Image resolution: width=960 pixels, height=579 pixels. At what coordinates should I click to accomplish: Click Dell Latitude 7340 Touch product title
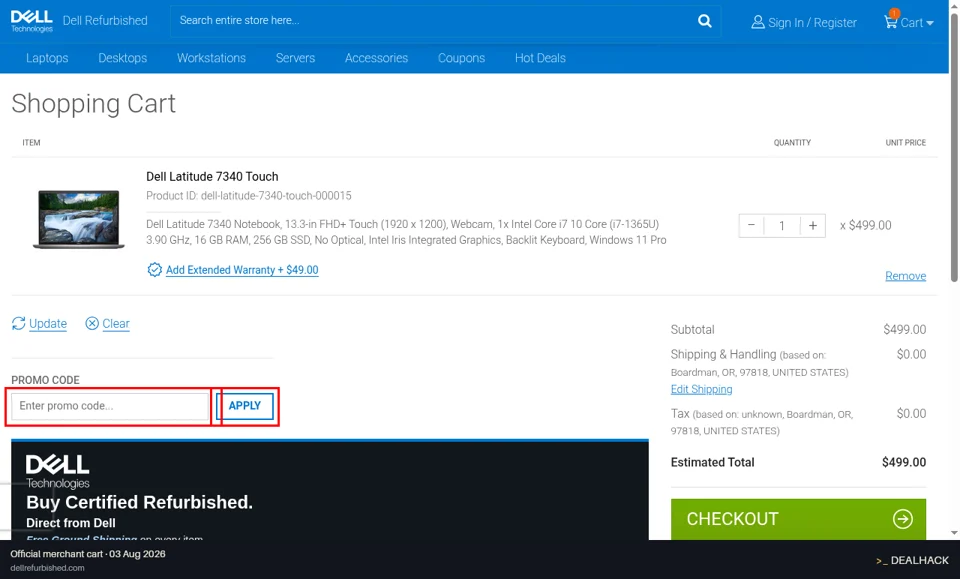pyautogui.click(x=212, y=176)
